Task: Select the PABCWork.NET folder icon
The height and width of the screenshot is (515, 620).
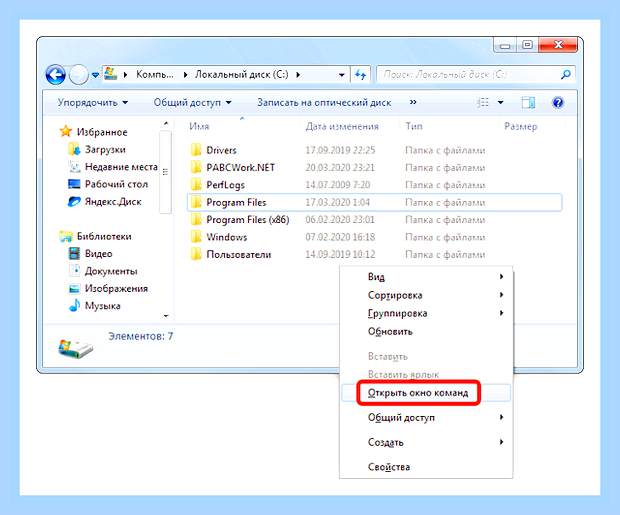Action: click(196, 167)
